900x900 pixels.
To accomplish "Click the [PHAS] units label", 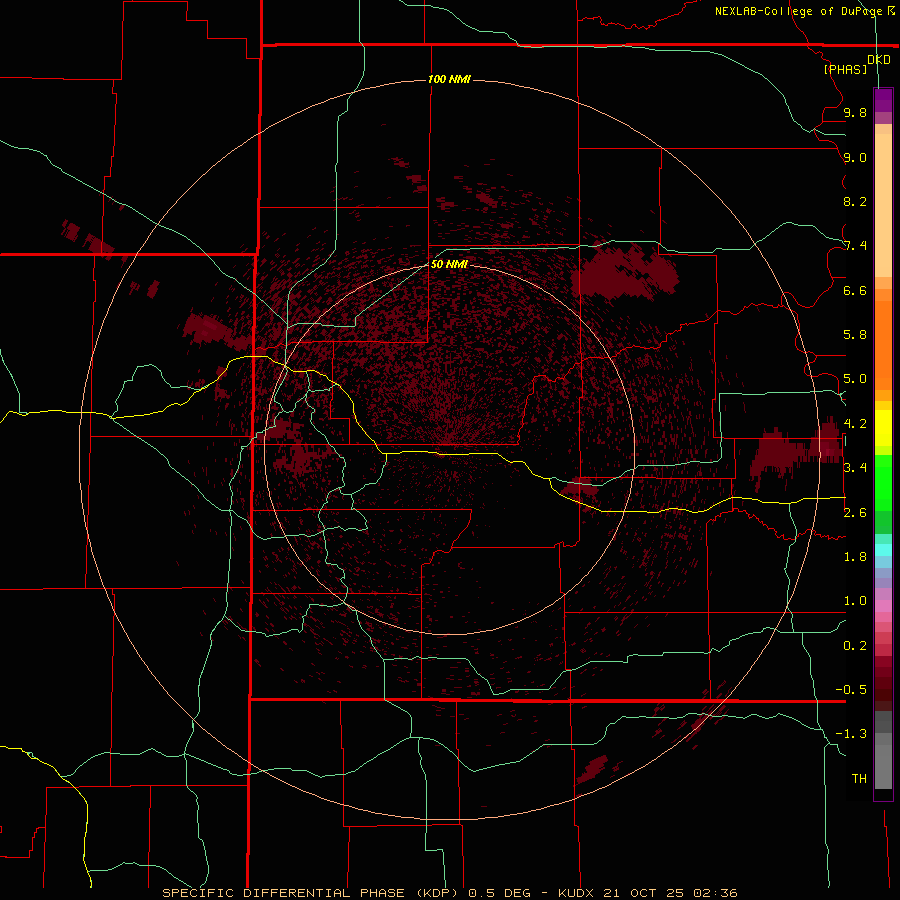I will (845, 69).
